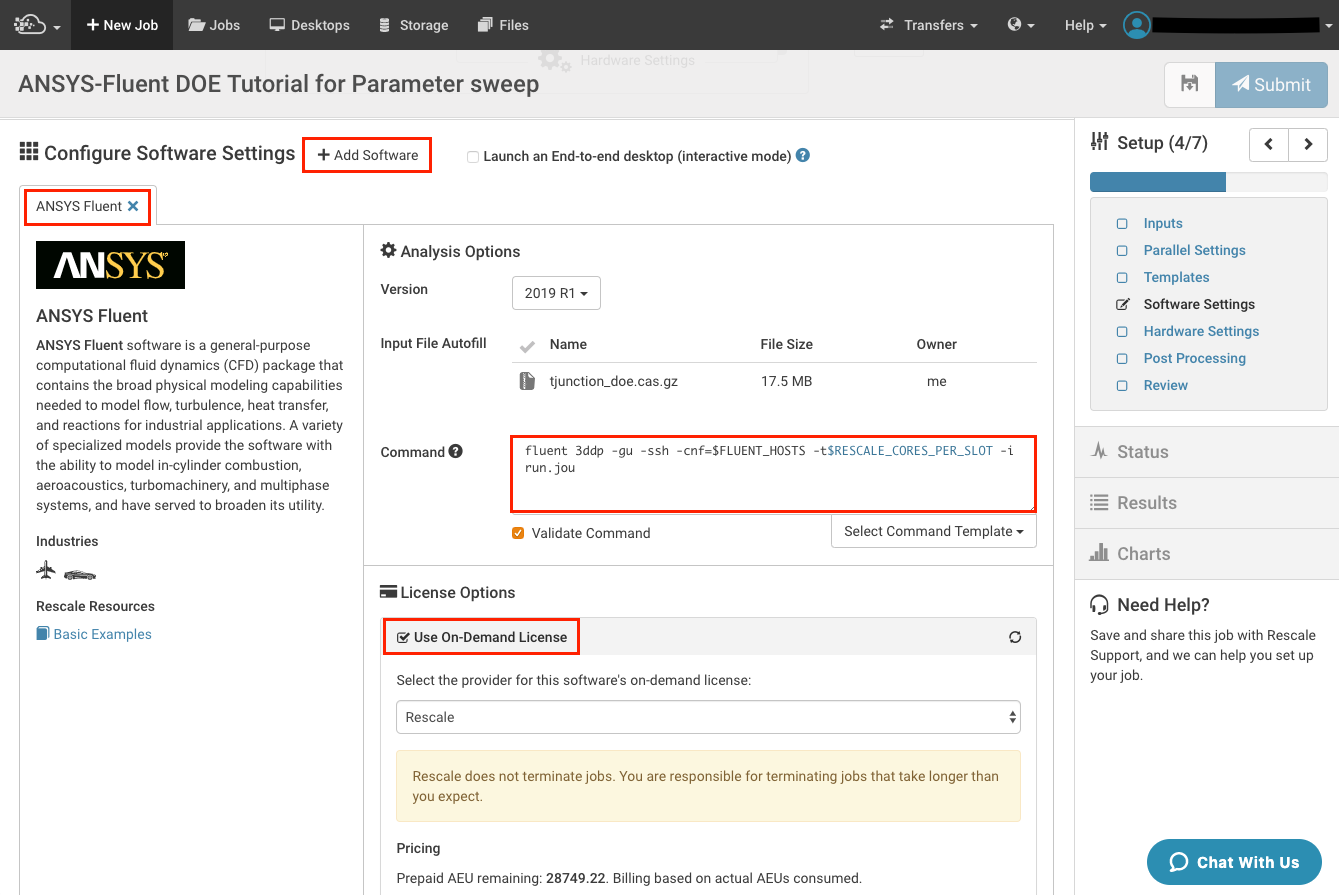
Task: Click the Inputs step checkbox in Setup
Action: [1122, 224]
